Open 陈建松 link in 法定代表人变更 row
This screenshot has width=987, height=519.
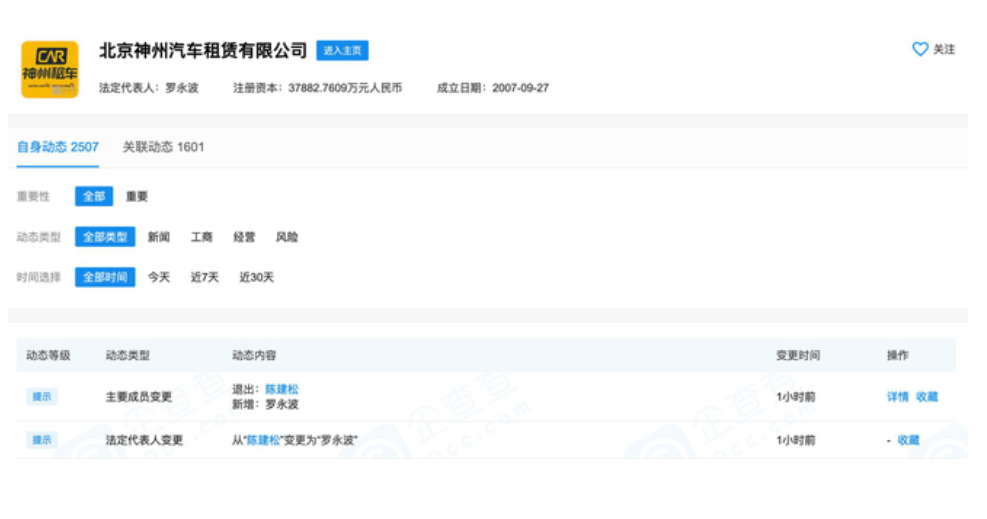(x=263, y=440)
